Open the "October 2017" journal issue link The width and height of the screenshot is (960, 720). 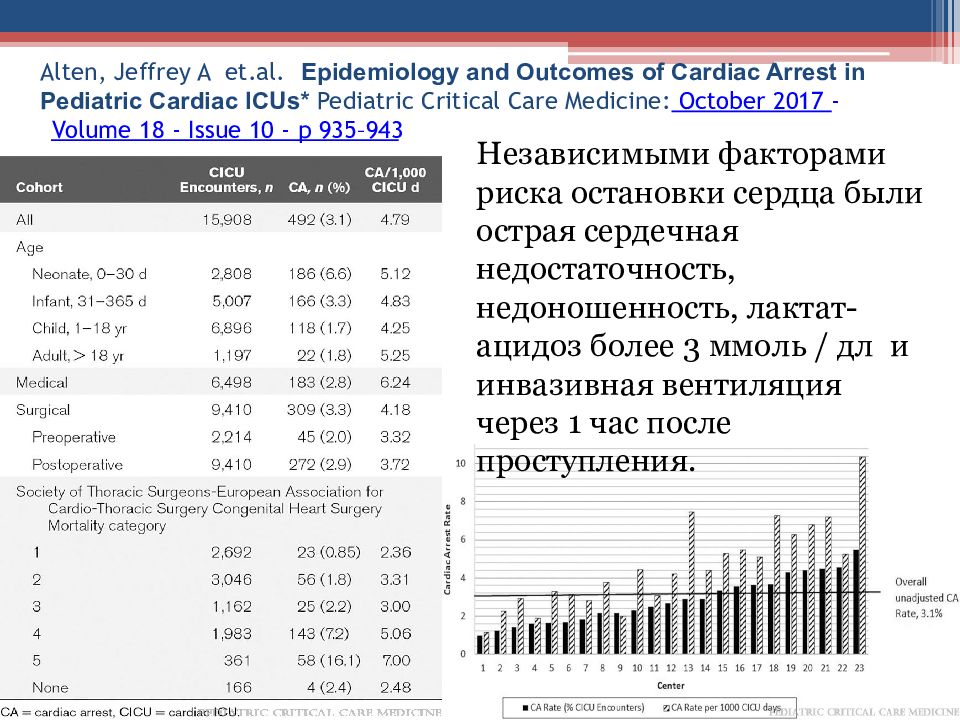coord(751,101)
